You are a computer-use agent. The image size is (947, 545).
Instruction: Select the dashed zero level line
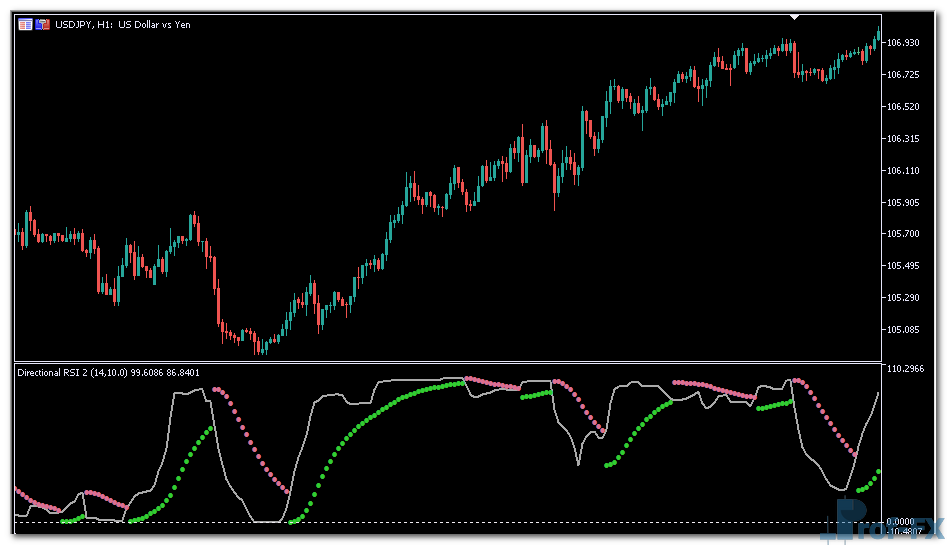coord(400,522)
